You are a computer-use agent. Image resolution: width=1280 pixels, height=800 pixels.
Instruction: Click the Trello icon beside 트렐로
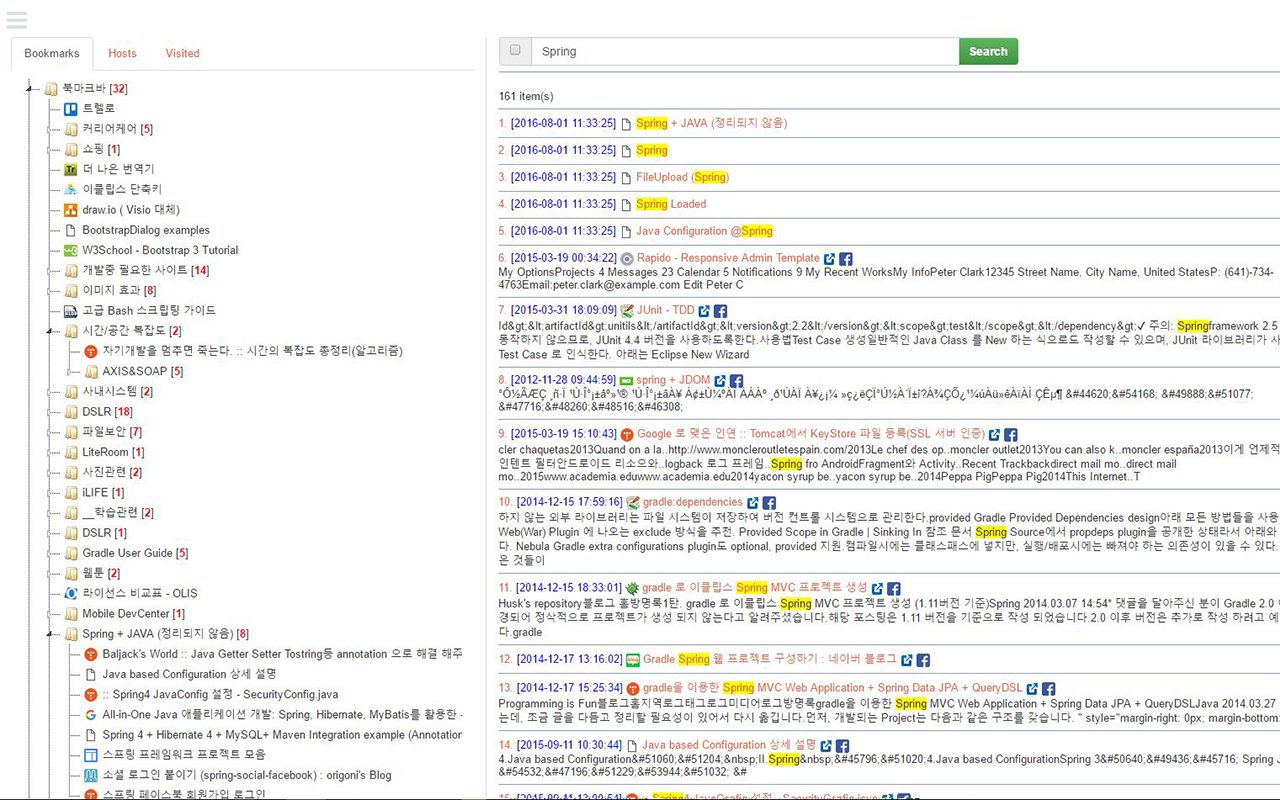pos(71,109)
